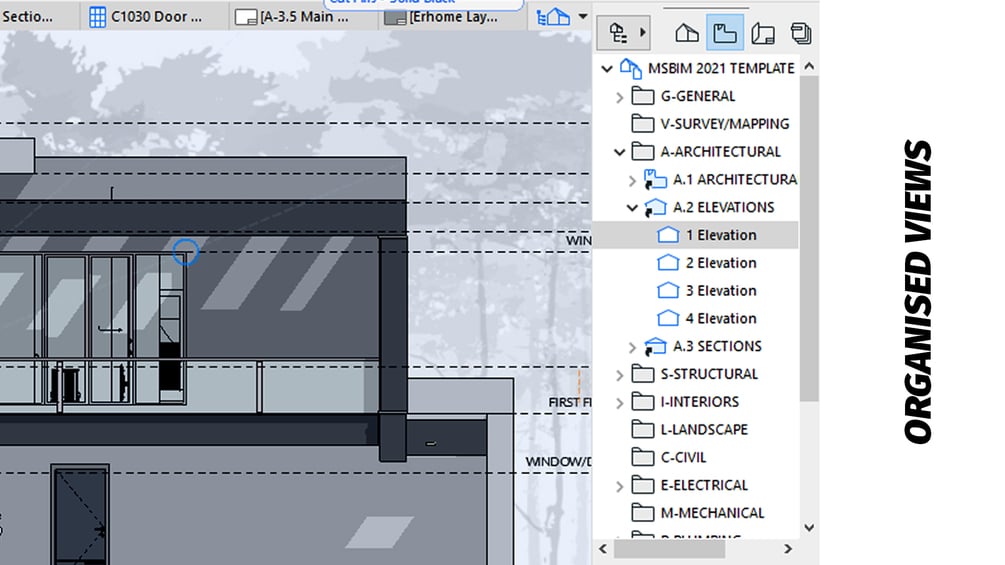Click the ground-floor door in the elevation

(x=79, y=514)
